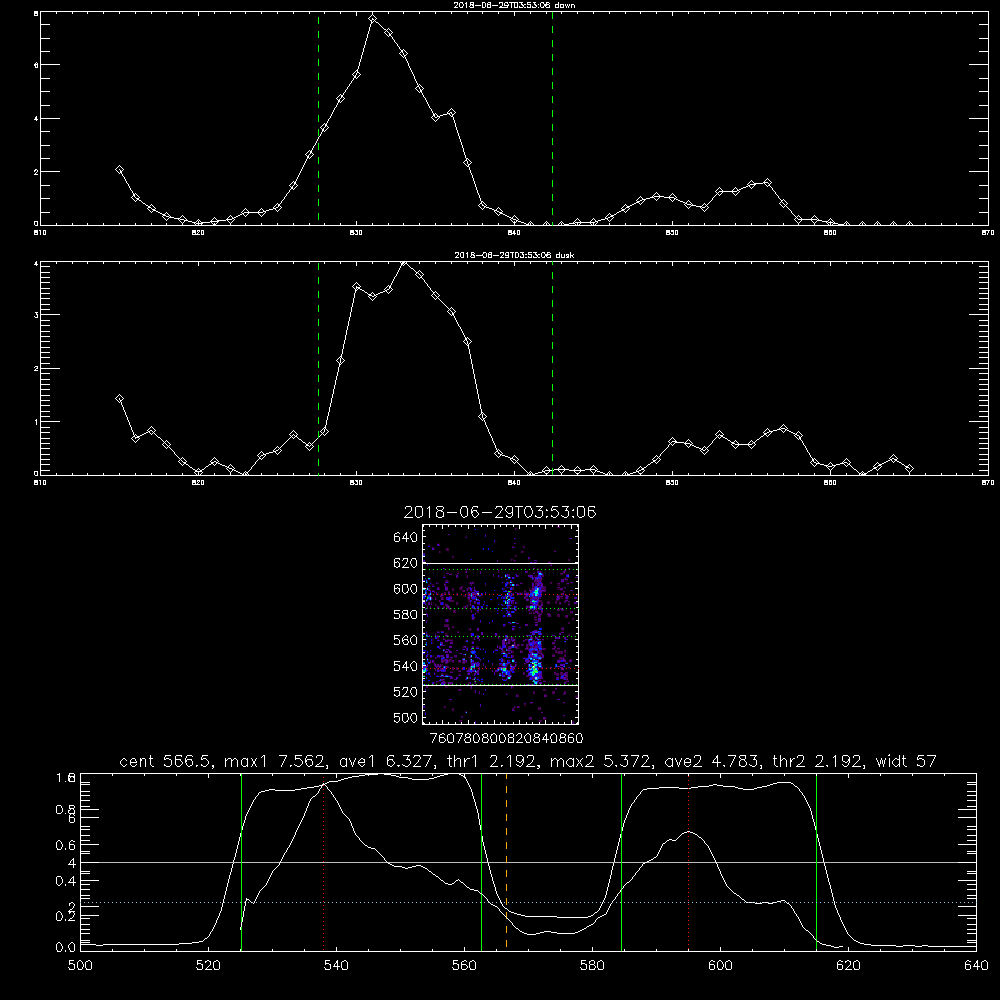
Task: Click the bottom plot x-axis label 560
Action: coord(464,966)
